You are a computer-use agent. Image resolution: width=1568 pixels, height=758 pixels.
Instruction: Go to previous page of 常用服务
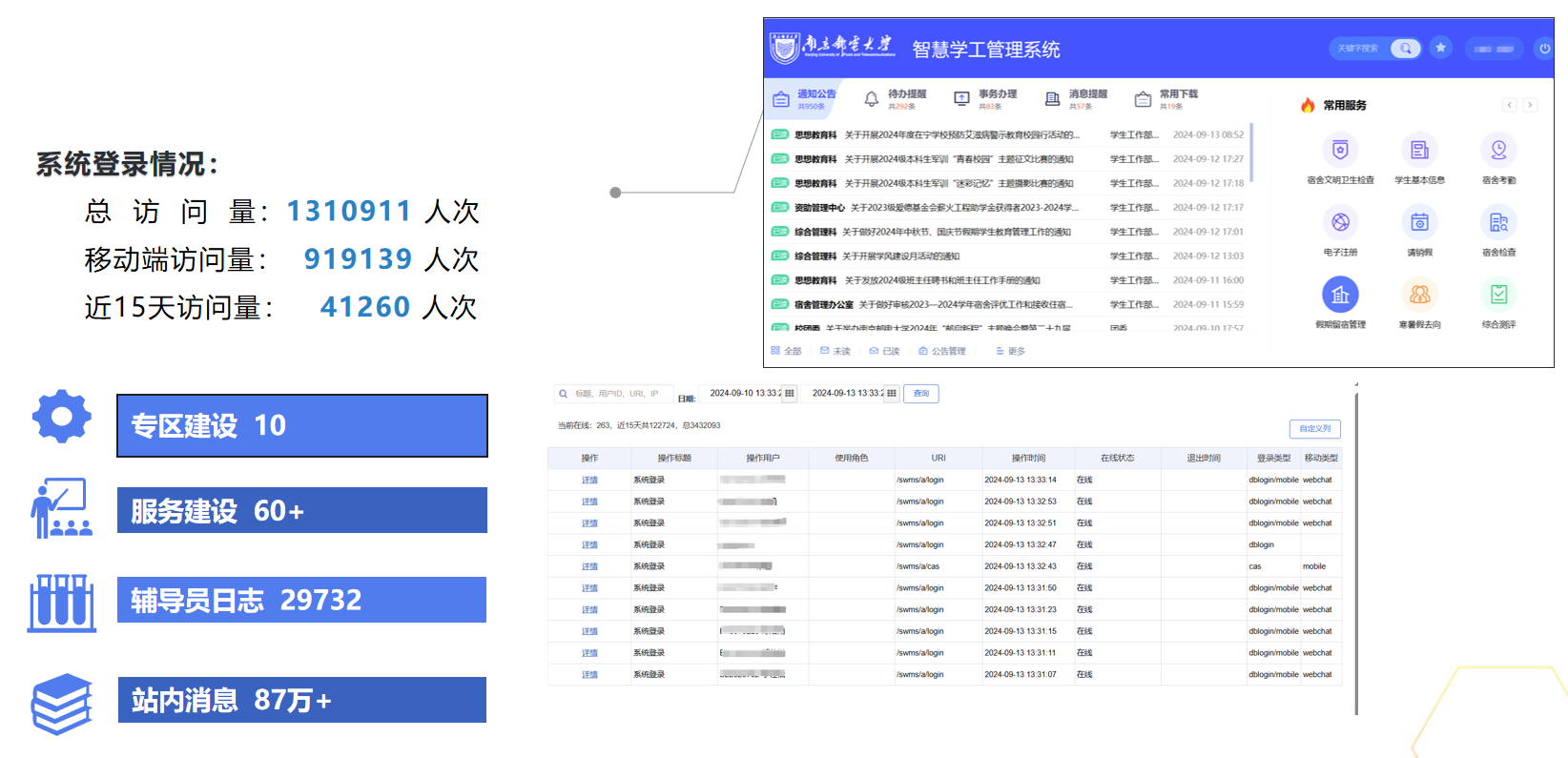coord(1509,105)
